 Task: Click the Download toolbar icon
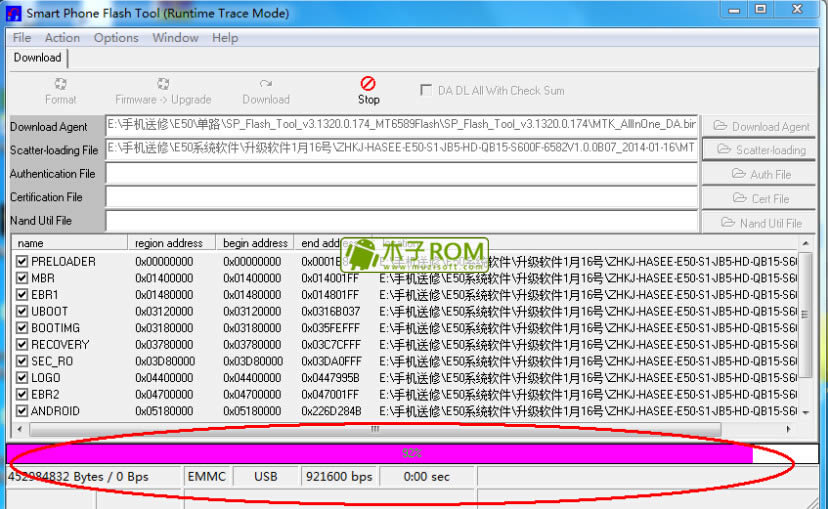click(265, 85)
